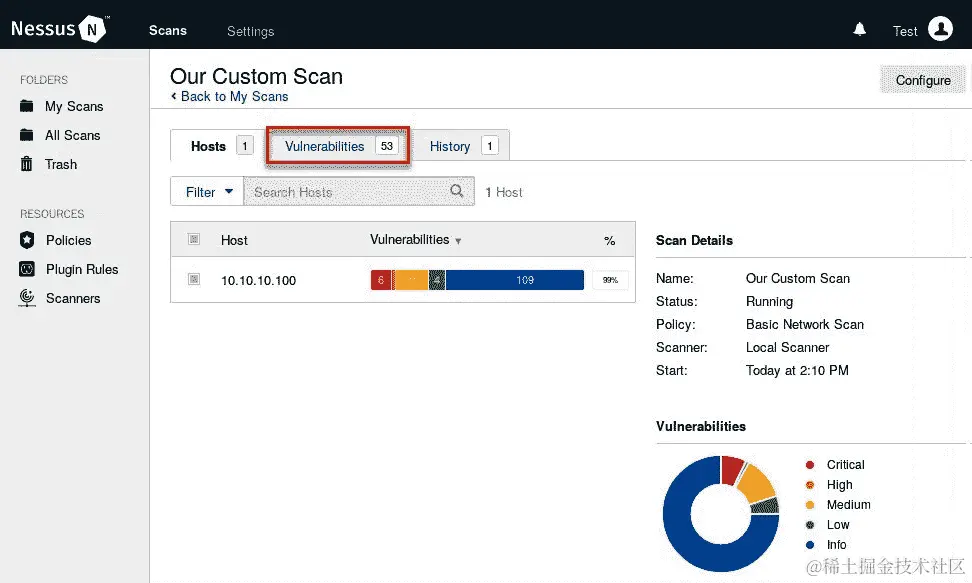This screenshot has width=972, height=583.
Task: Click the vulnerabilities donut chart
Action: point(721,514)
